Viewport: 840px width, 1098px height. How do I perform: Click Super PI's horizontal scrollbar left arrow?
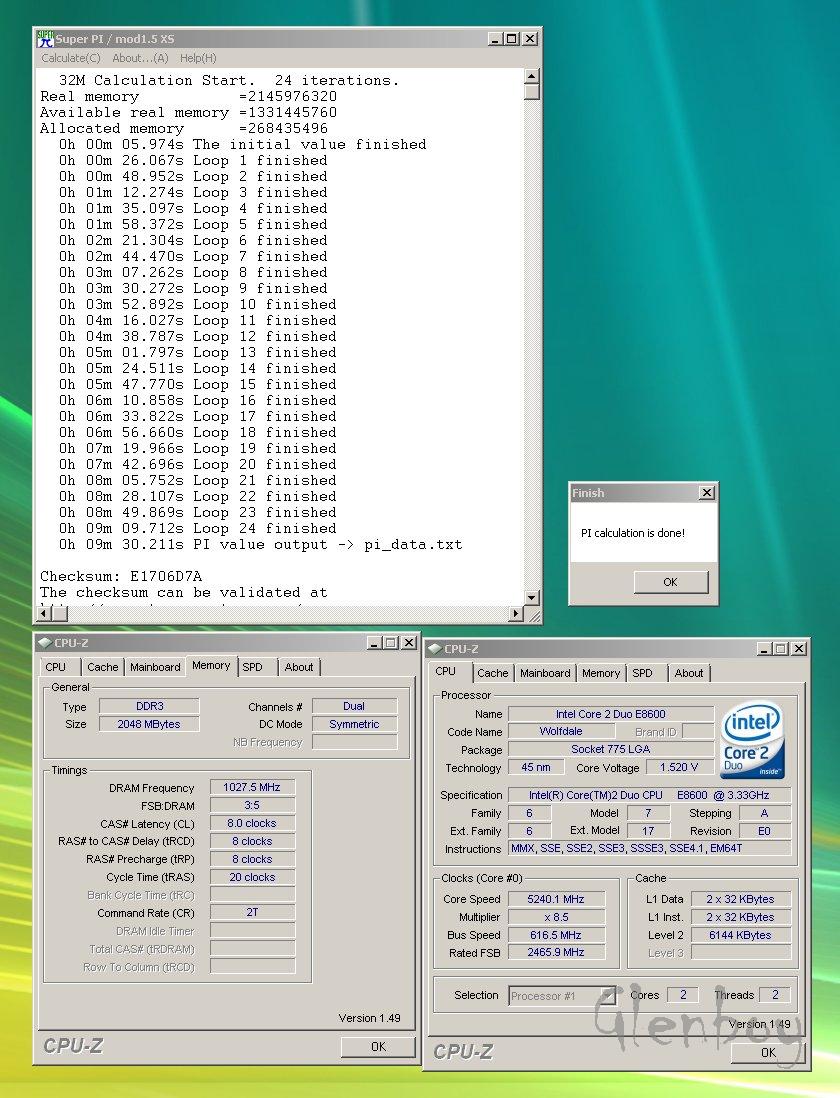(x=43, y=613)
